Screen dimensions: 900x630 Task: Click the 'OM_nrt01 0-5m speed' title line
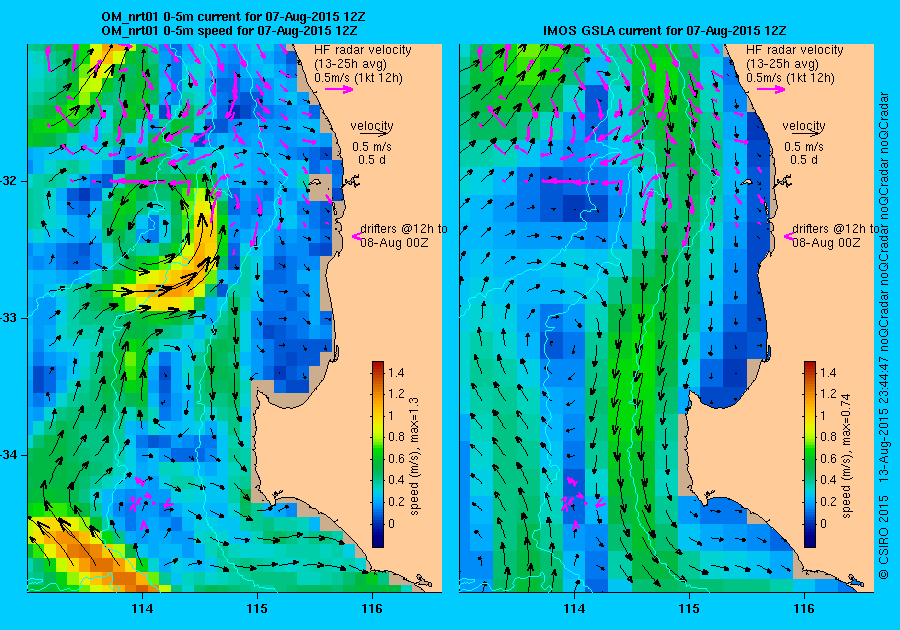tap(230, 30)
